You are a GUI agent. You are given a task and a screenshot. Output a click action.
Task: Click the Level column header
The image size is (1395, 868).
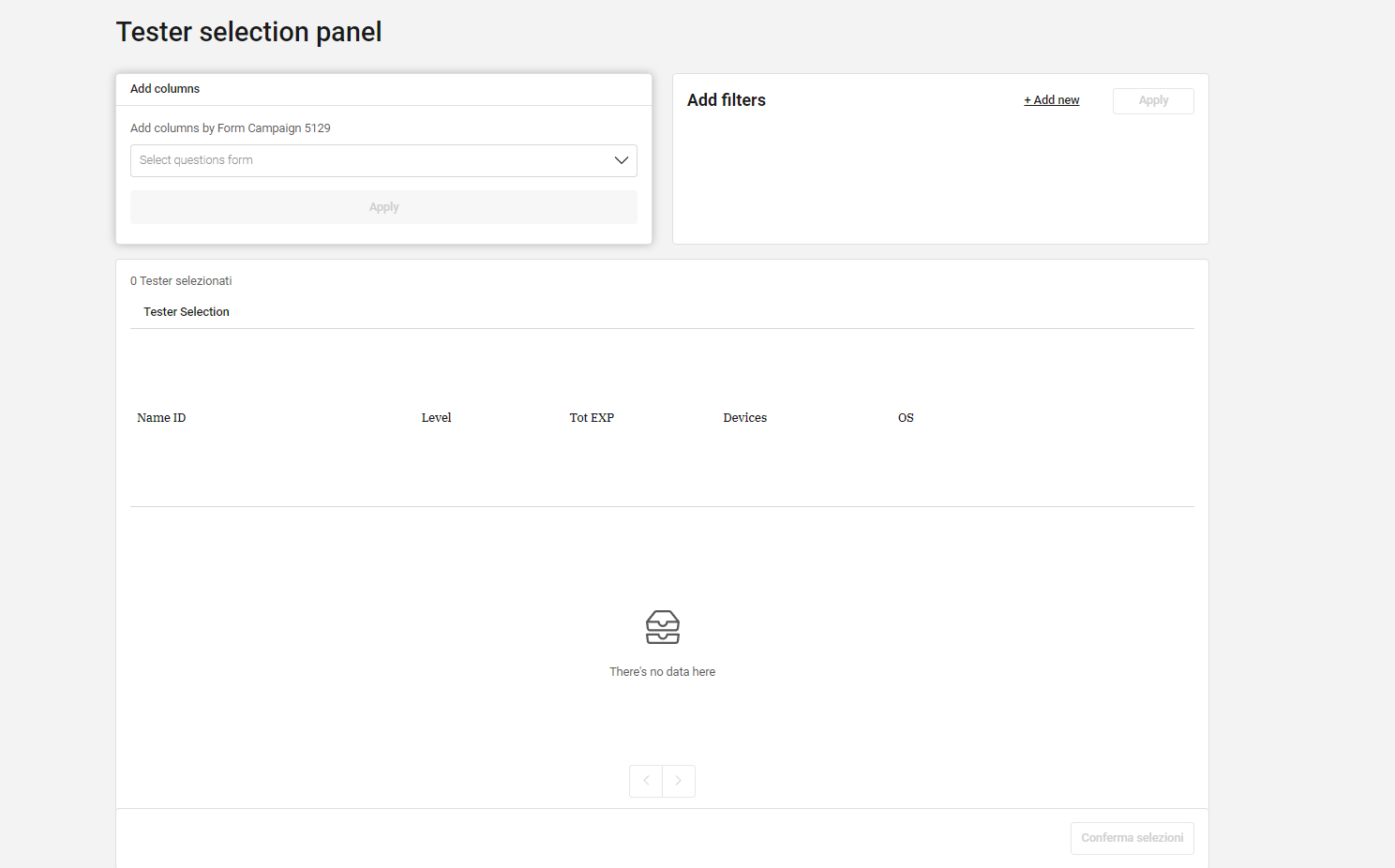[x=436, y=418]
